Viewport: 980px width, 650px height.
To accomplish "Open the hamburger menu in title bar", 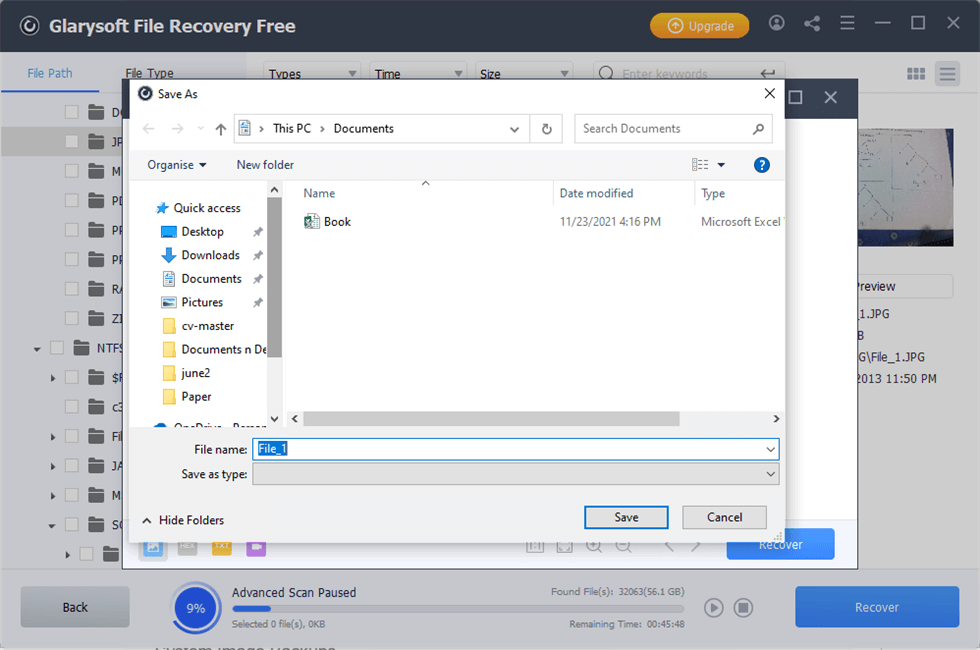I will coord(847,24).
